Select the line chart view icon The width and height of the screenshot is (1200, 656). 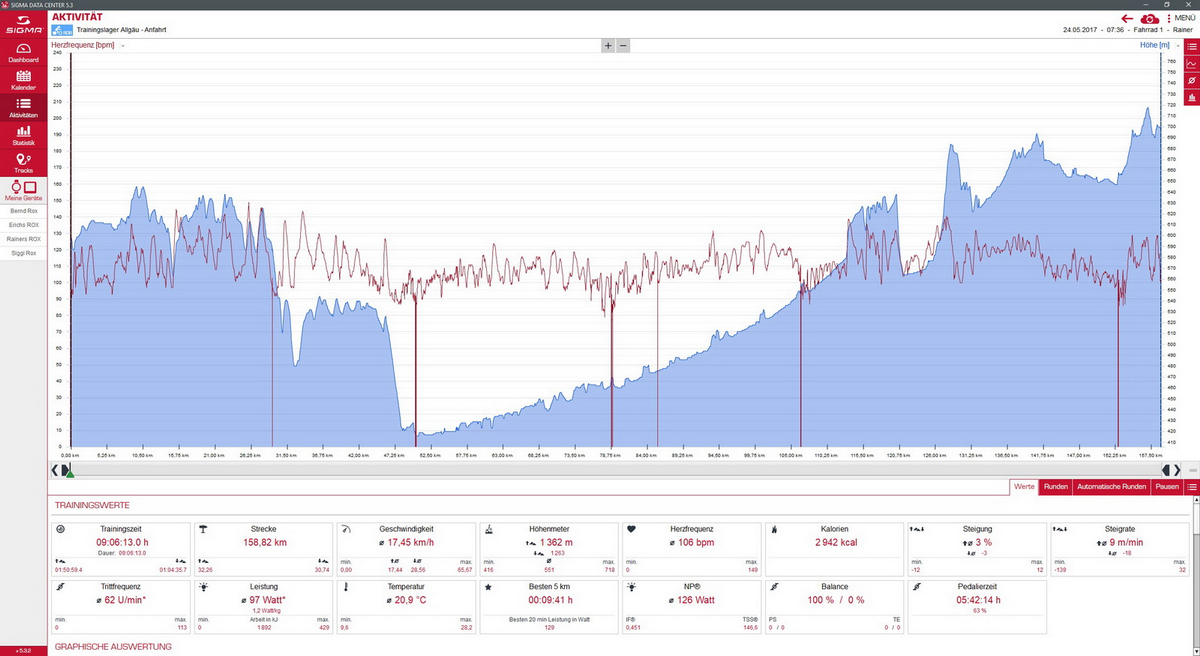(1191, 63)
